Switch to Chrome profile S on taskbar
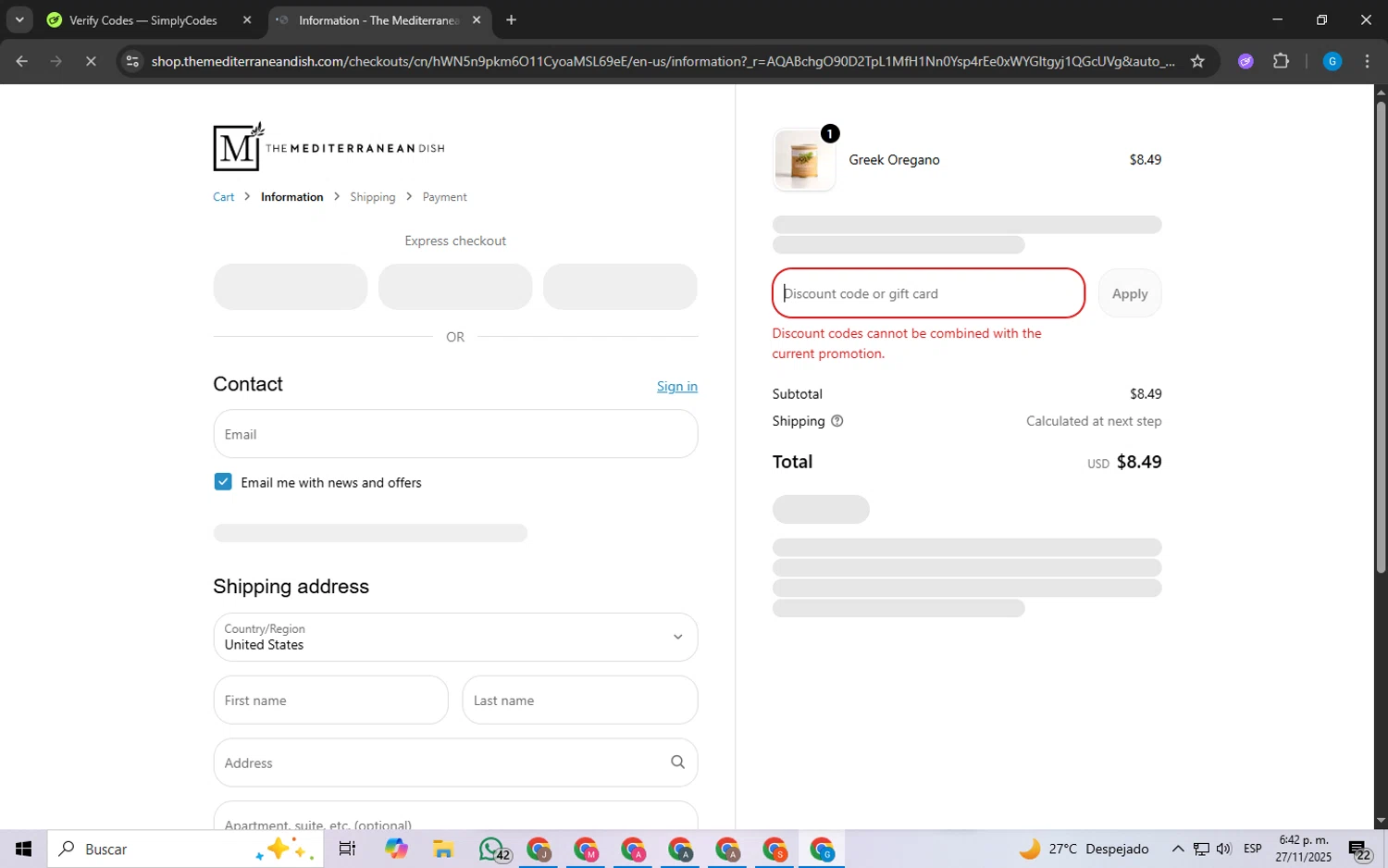Screen dimensions: 1388x868 pyautogui.click(x=775, y=849)
